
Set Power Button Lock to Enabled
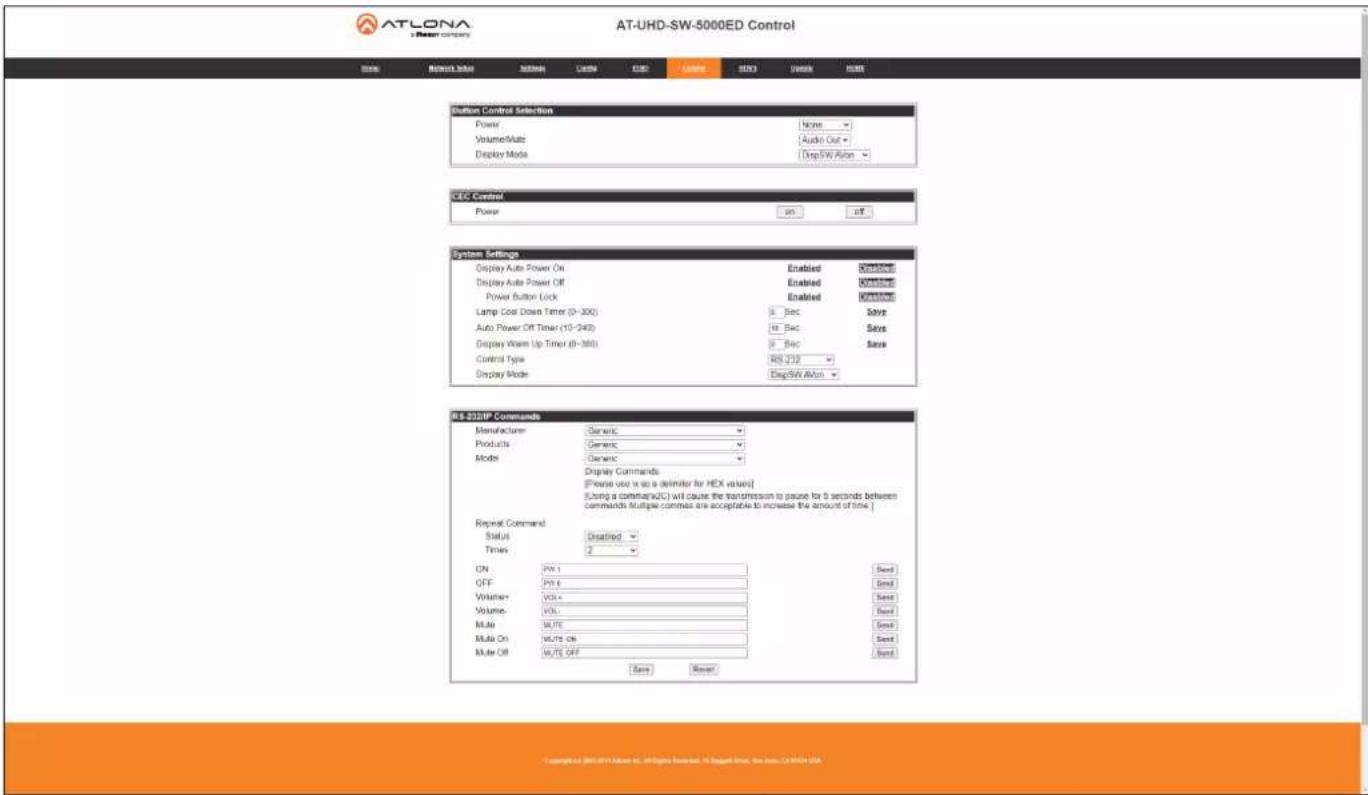coord(804,297)
